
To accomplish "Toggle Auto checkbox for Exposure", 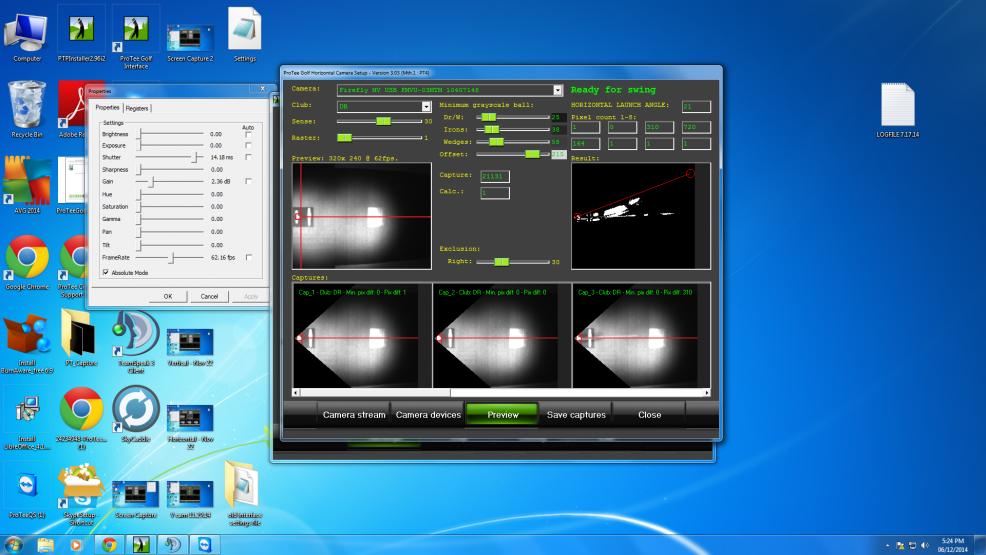I will (x=248, y=146).
